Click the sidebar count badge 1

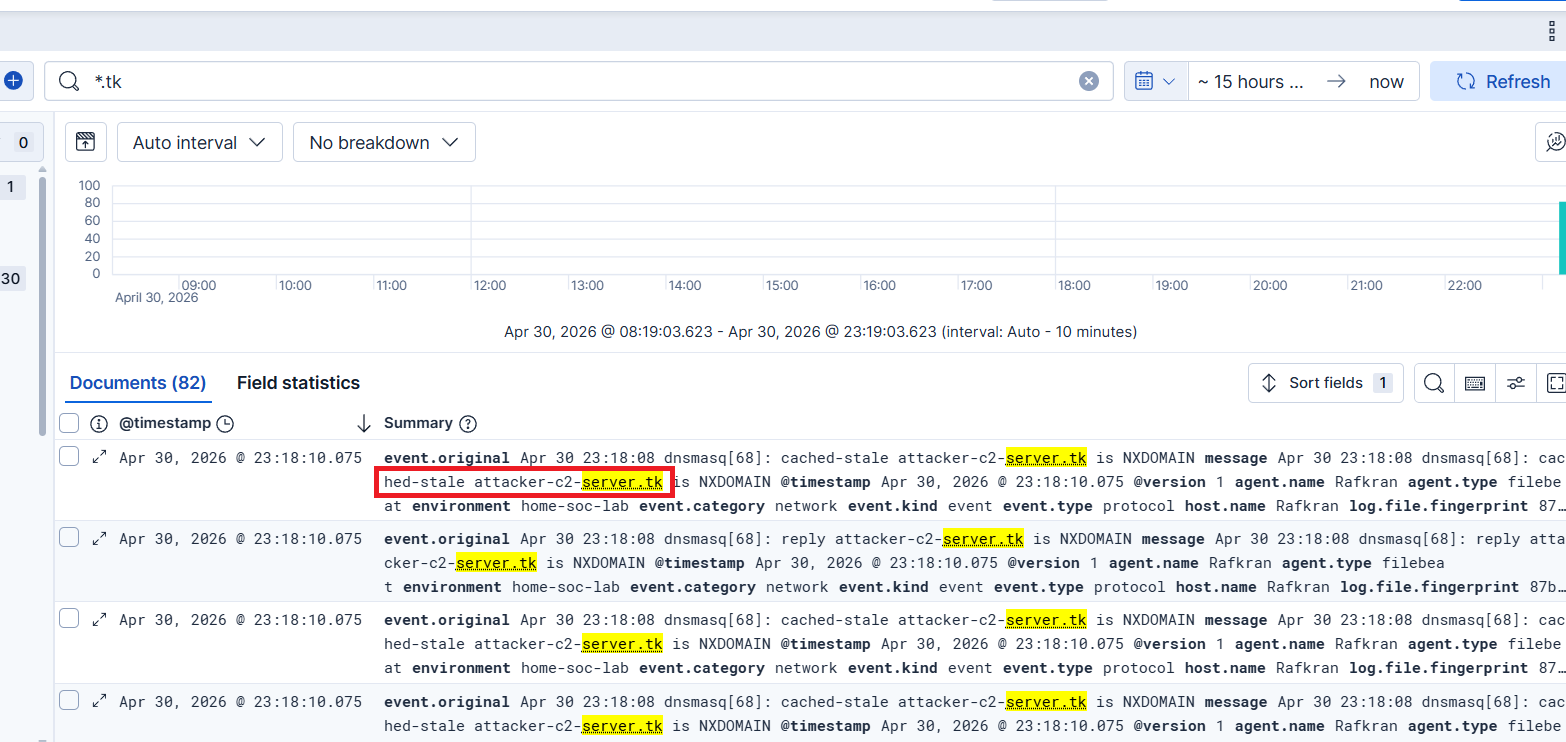pyautogui.click(x=11, y=186)
